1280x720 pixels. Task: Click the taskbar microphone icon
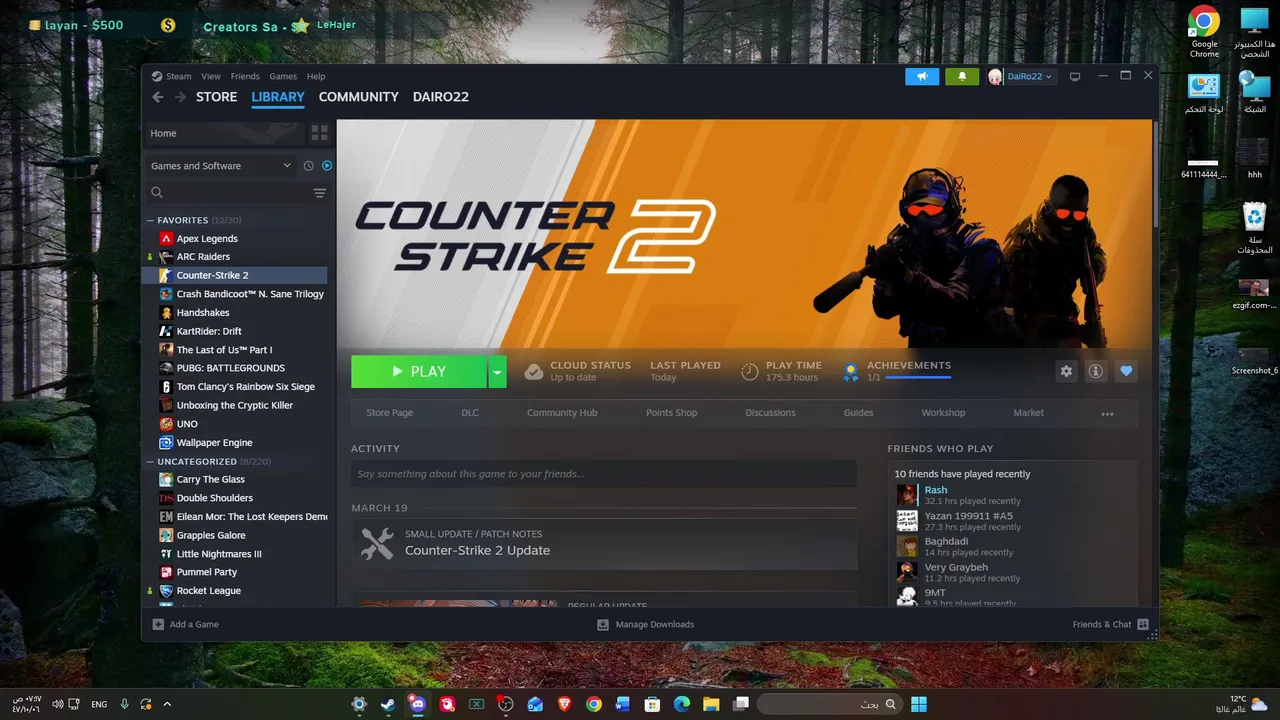[x=125, y=704]
